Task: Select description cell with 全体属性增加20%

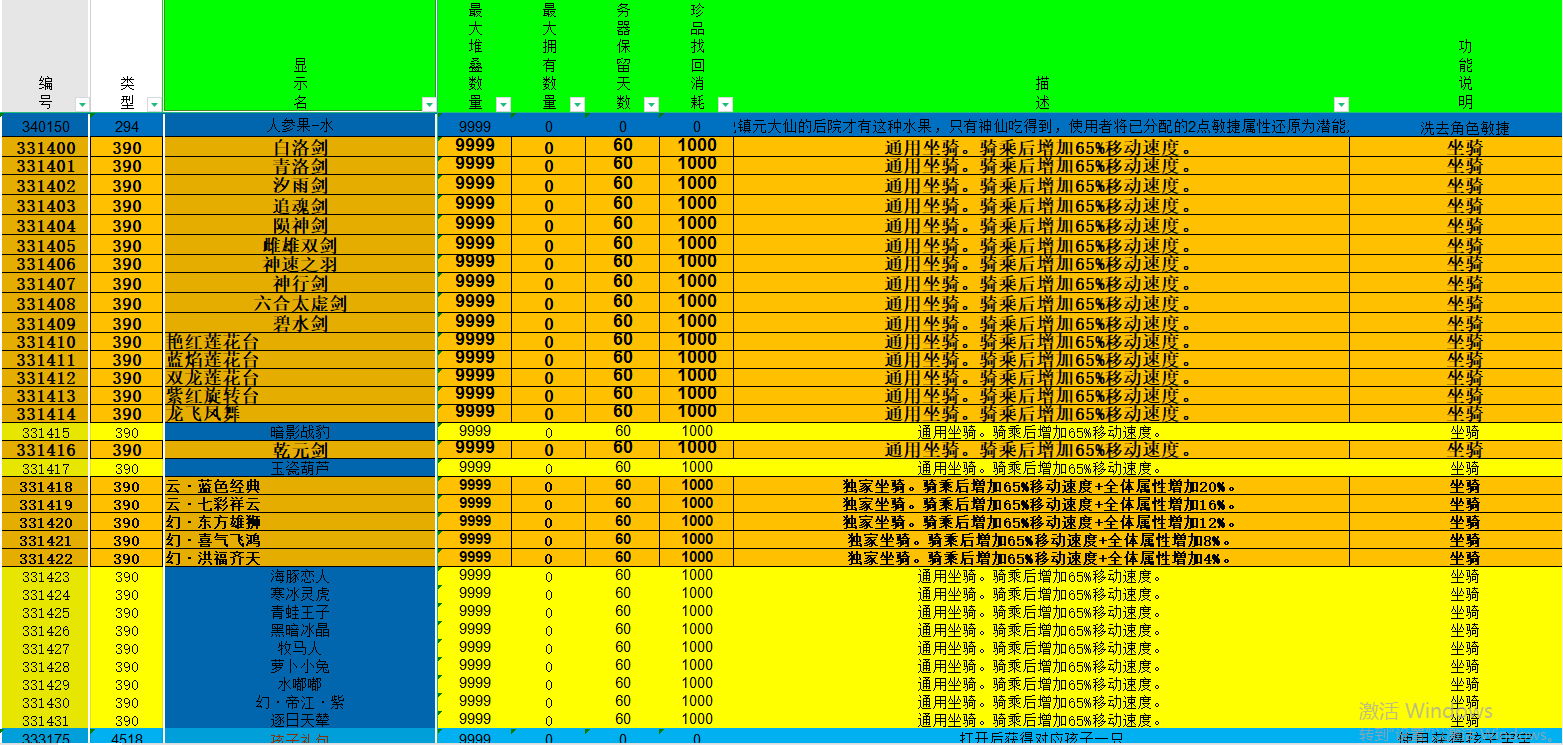Action: [x=1040, y=486]
